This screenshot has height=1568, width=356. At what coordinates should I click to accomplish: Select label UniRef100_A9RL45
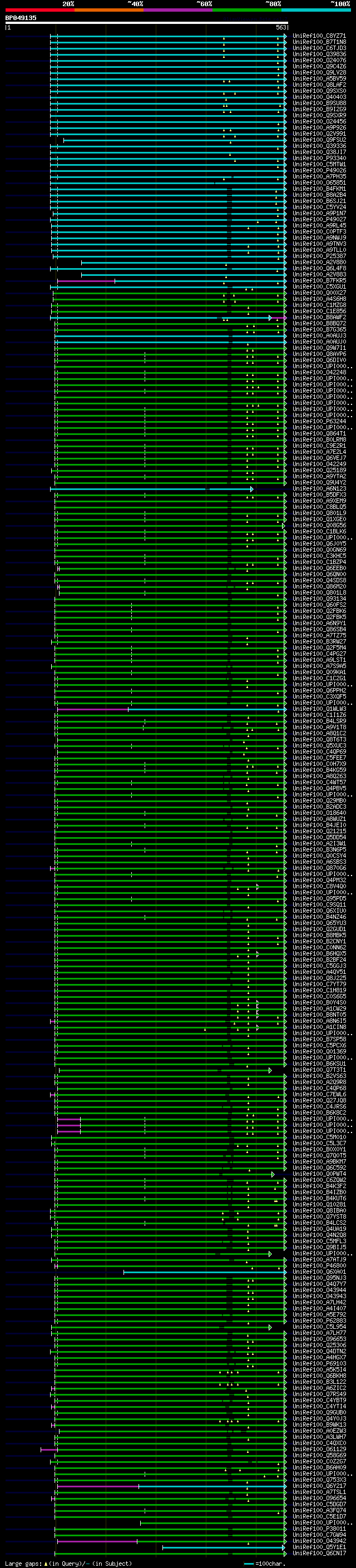pyautogui.click(x=319, y=226)
